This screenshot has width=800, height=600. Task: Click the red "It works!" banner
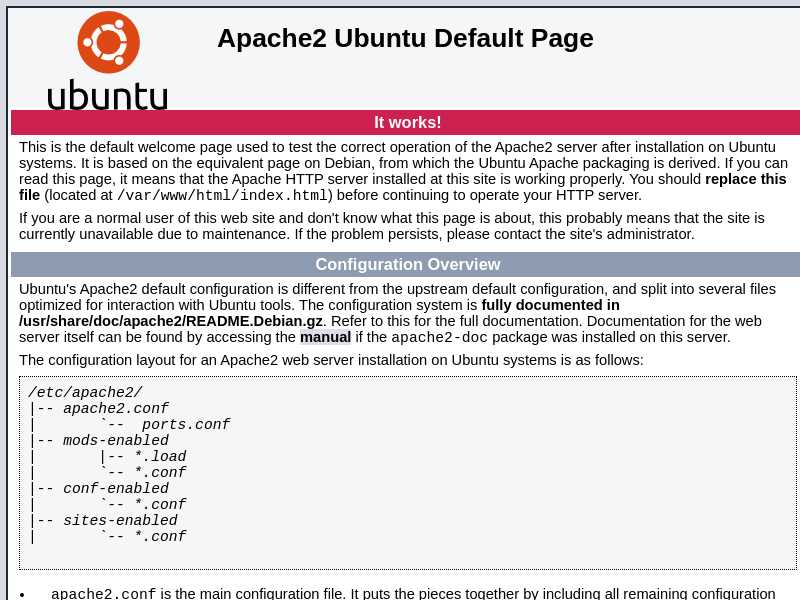(x=407, y=122)
